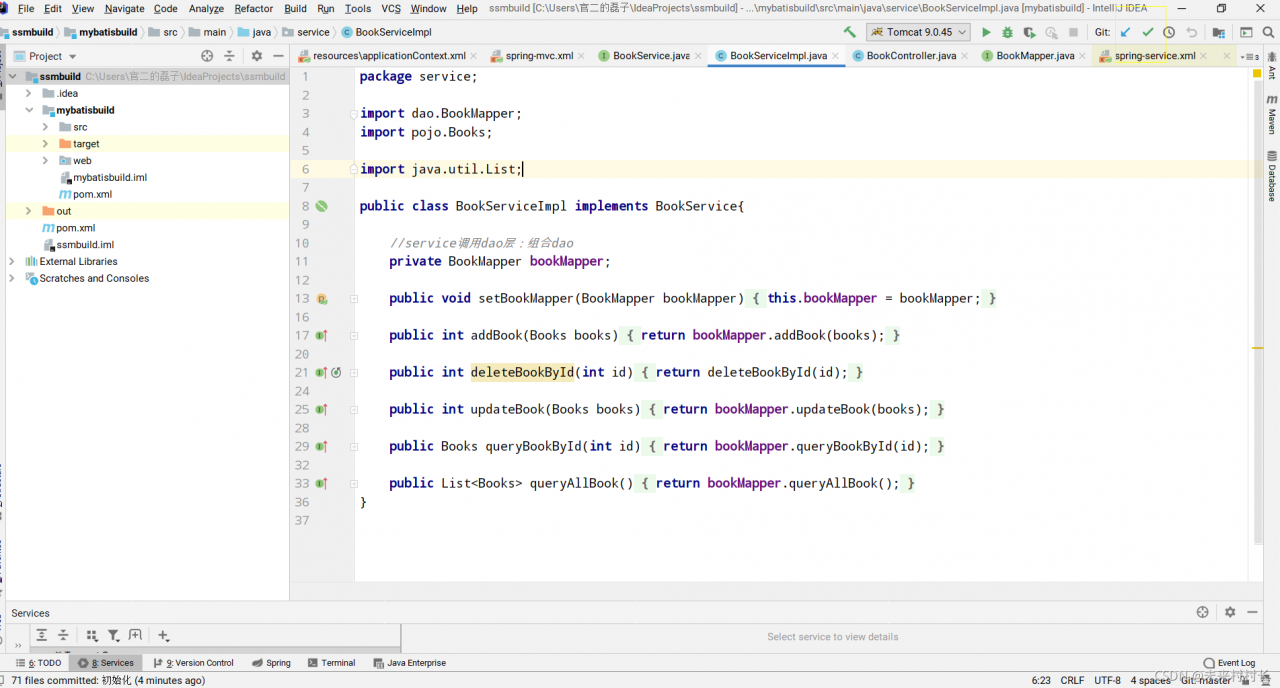This screenshot has height=688, width=1280.
Task: Collapse the ssmbuild root tree node
Action: point(12,76)
